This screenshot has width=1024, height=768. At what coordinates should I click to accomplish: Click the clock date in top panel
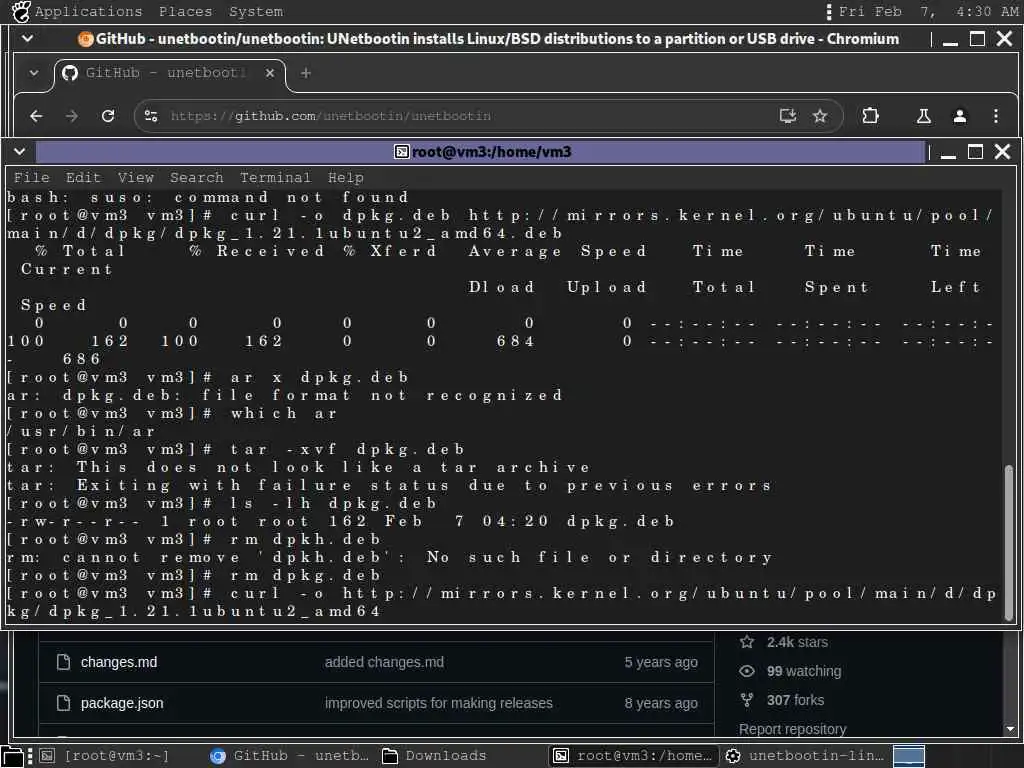(x=928, y=12)
